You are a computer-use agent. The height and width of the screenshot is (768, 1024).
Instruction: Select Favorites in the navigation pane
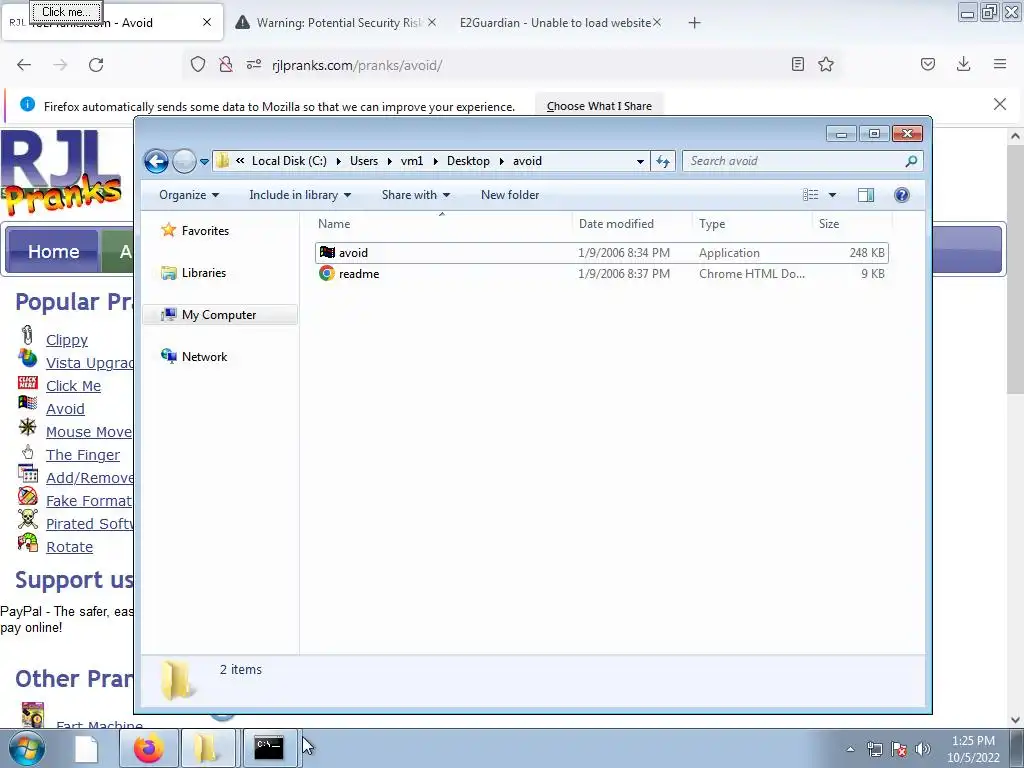205,231
